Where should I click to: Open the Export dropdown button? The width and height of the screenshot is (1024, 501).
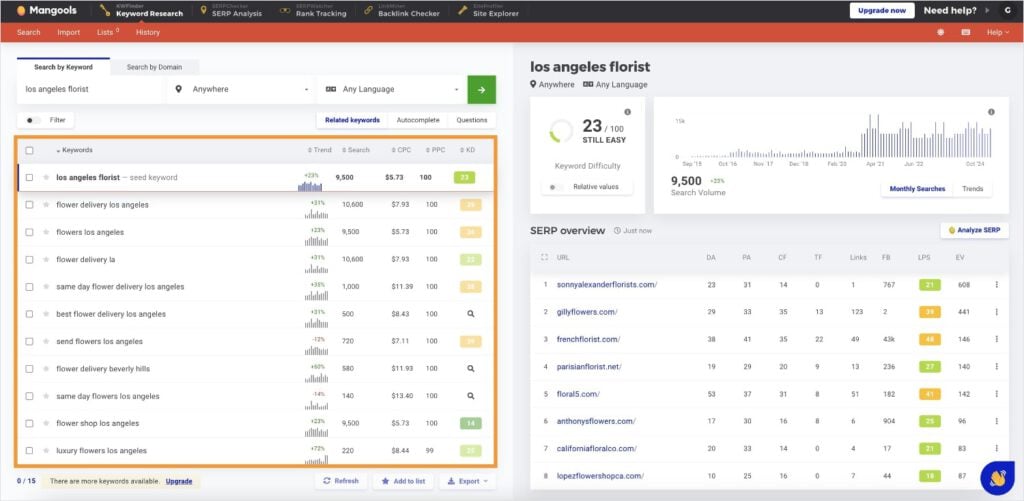point(468,481)
